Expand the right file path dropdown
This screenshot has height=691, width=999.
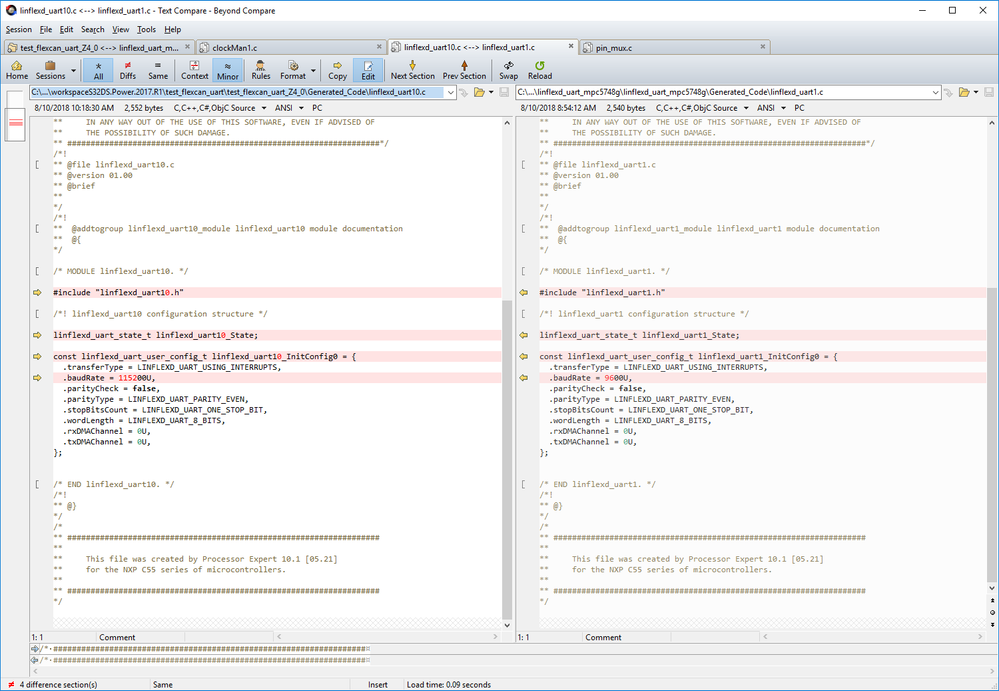(937, 92)
